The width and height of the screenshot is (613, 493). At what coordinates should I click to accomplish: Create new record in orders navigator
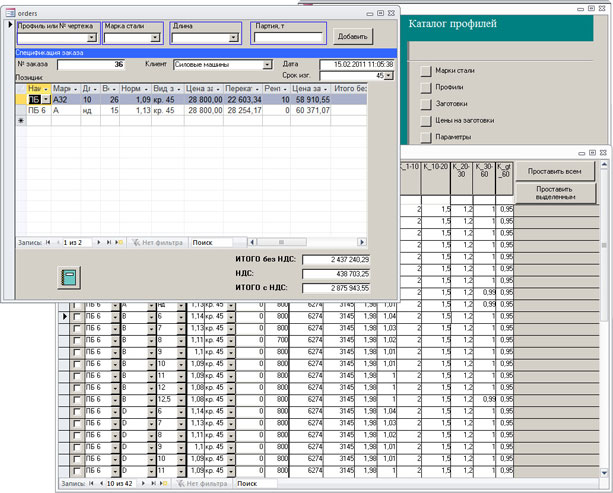coord(118,242)
